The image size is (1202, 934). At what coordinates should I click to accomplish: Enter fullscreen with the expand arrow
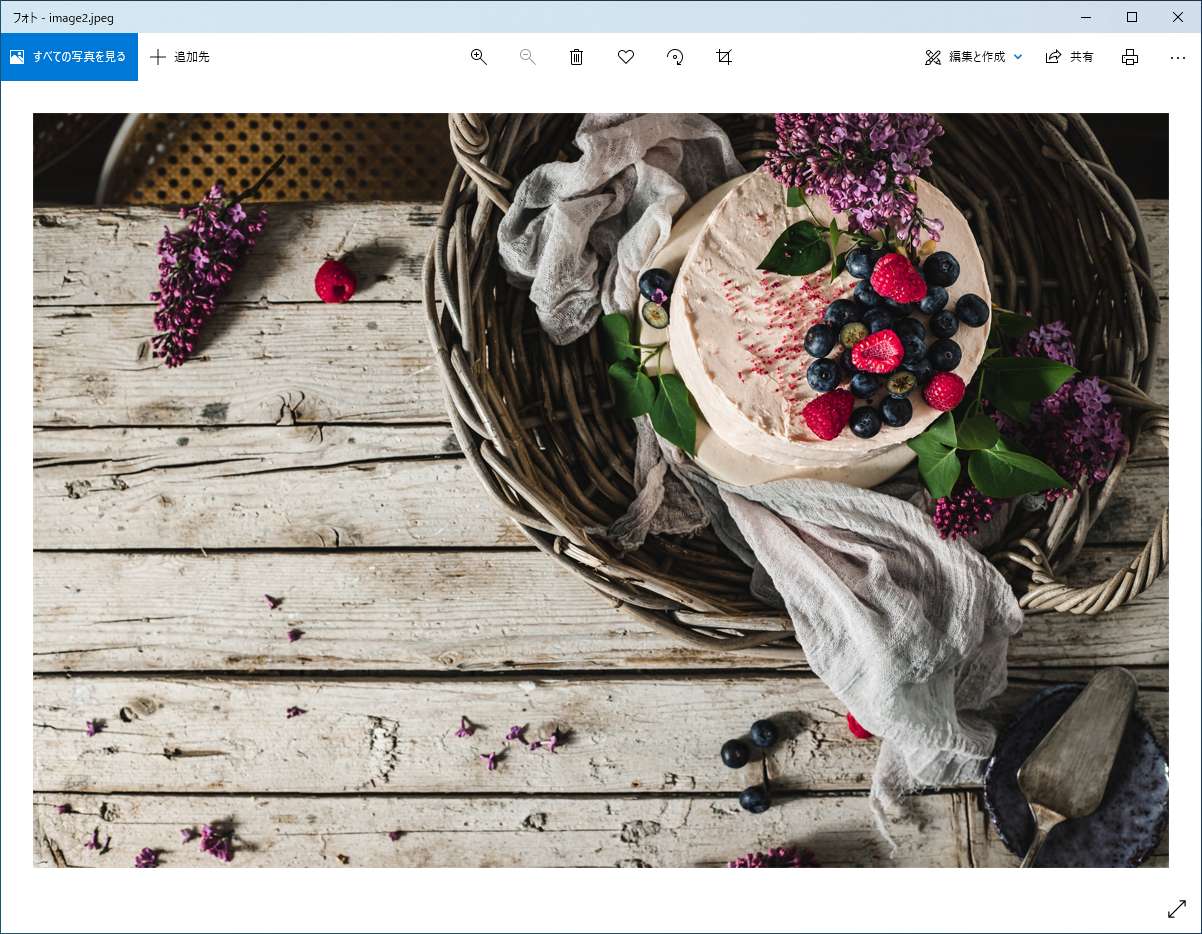pos(1177,909)
